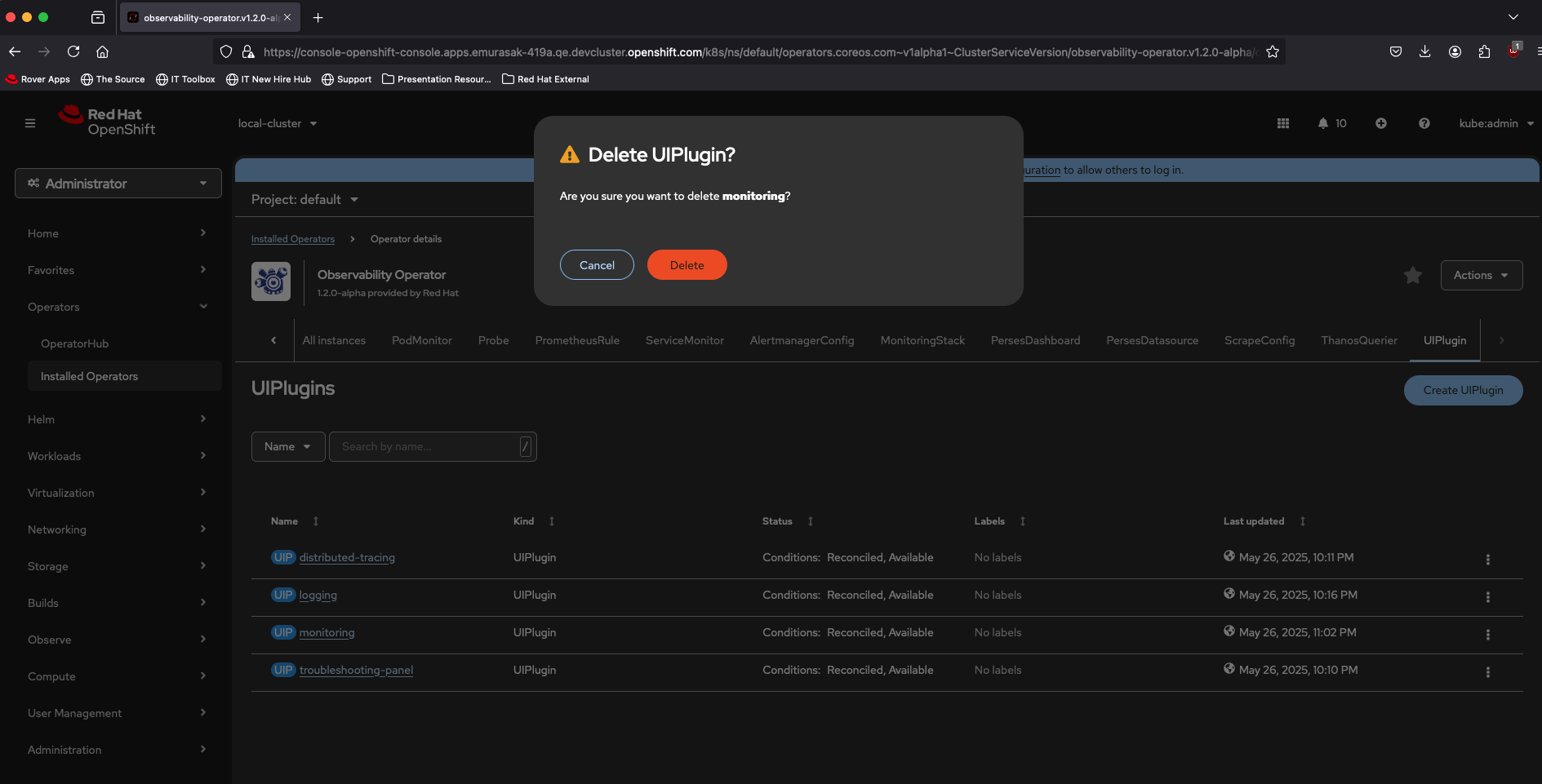Open the Red Hat External bookmark folder
The height and width of the screenshot is (784, 1542).
545,79
